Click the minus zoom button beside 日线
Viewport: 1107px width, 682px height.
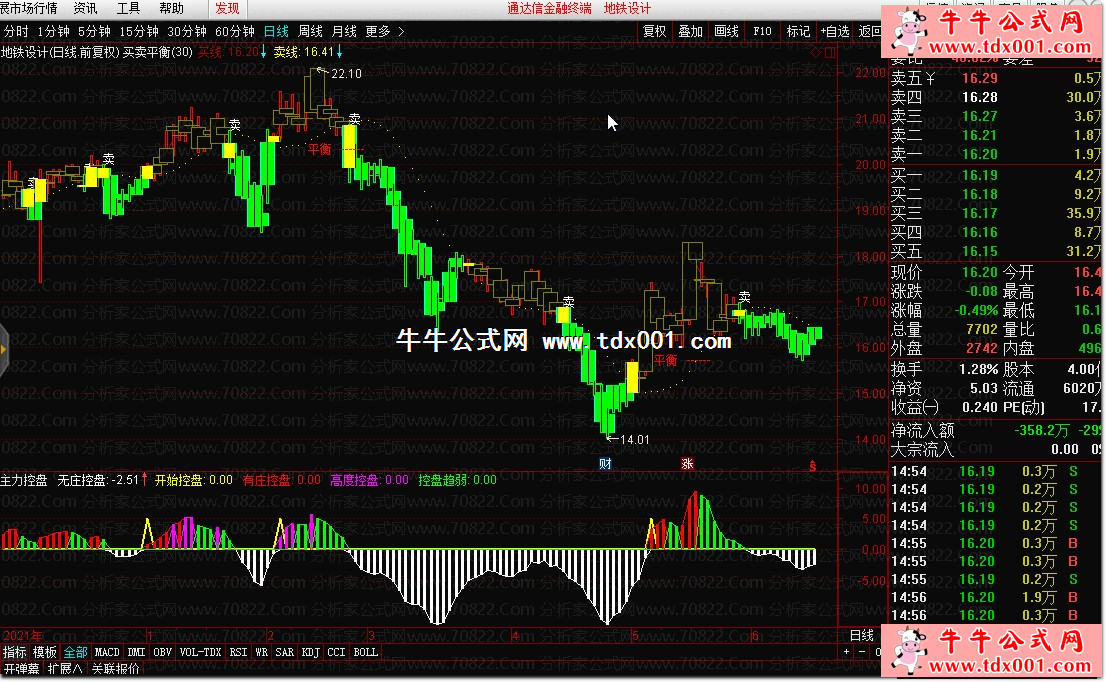(861, 652)
